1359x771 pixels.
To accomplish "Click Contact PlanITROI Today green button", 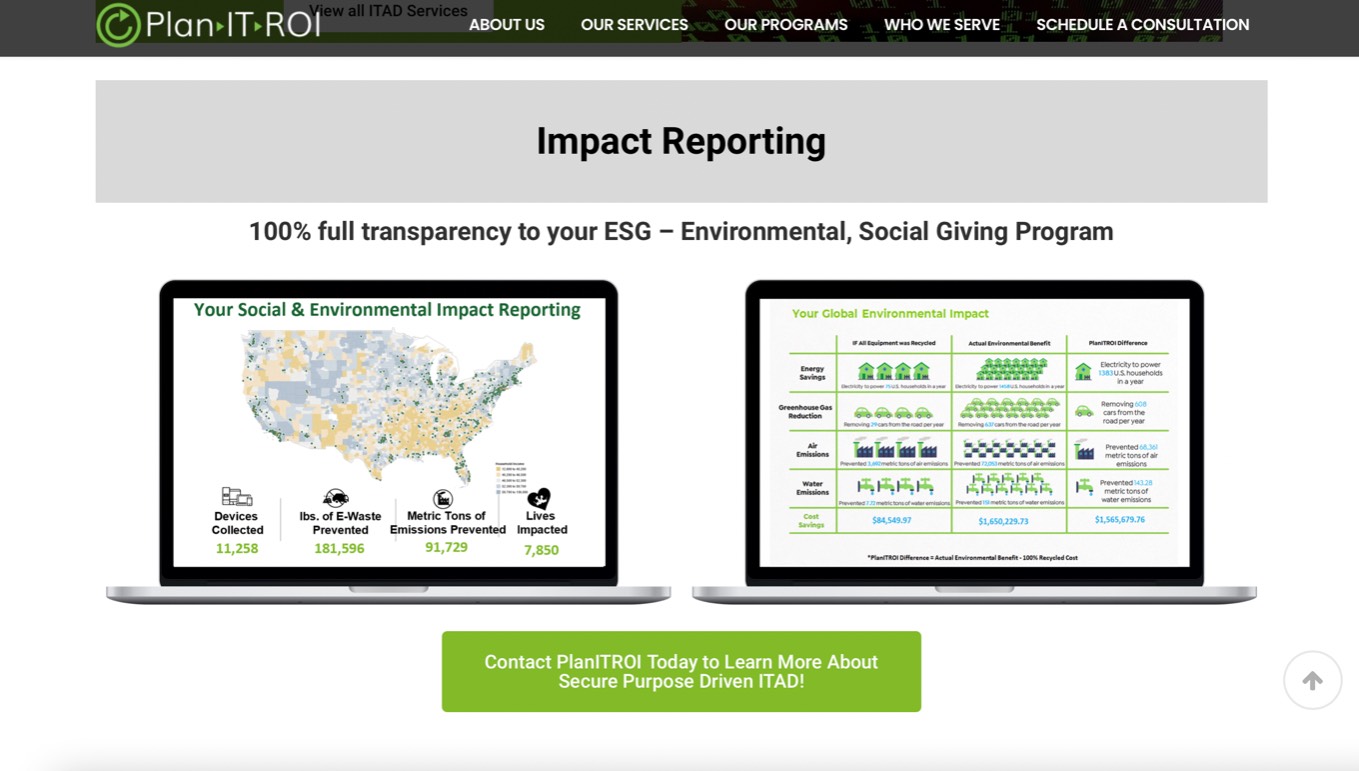I will click(x=681, y=671).
